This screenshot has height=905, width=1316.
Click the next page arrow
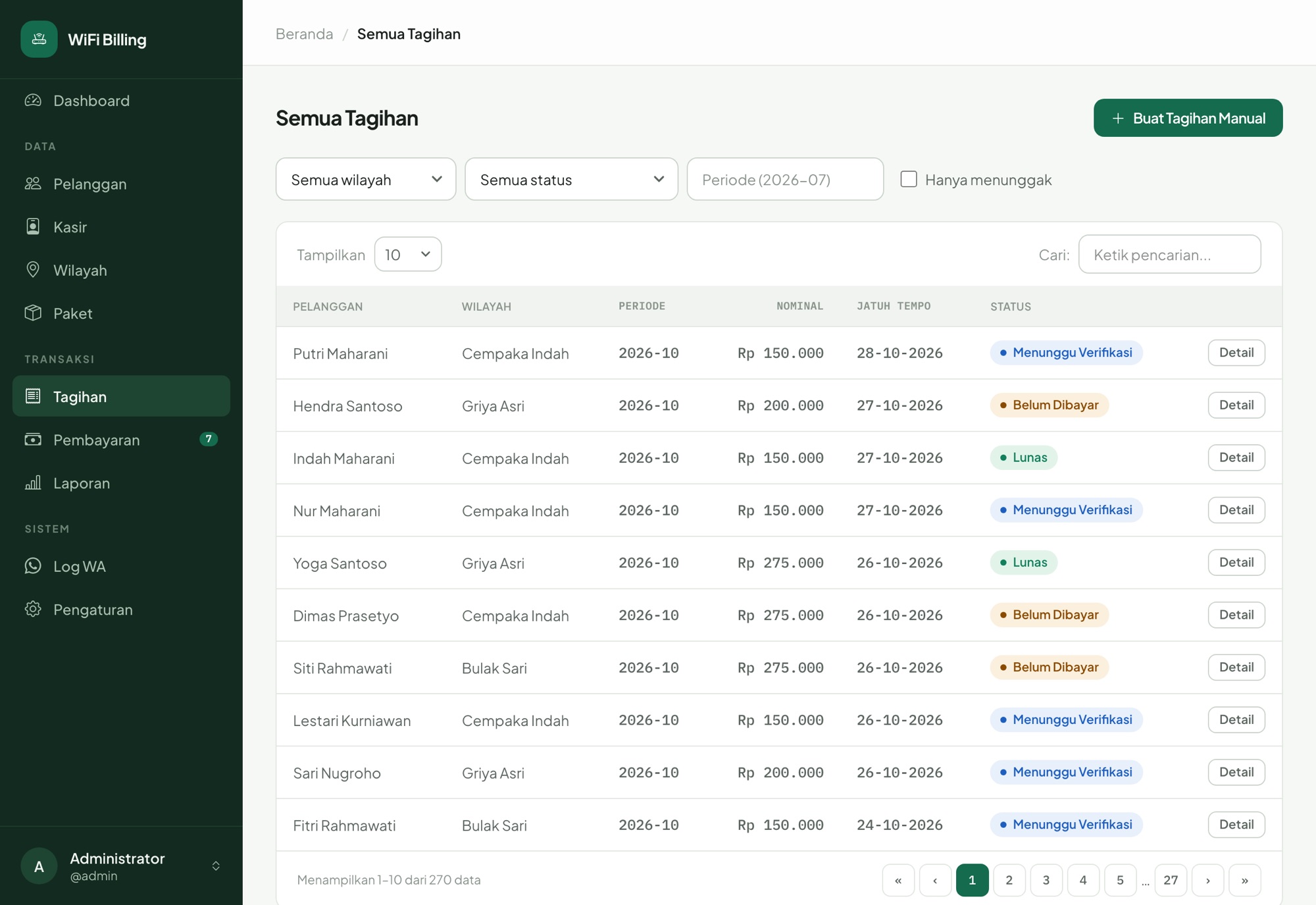(1208, 880)
